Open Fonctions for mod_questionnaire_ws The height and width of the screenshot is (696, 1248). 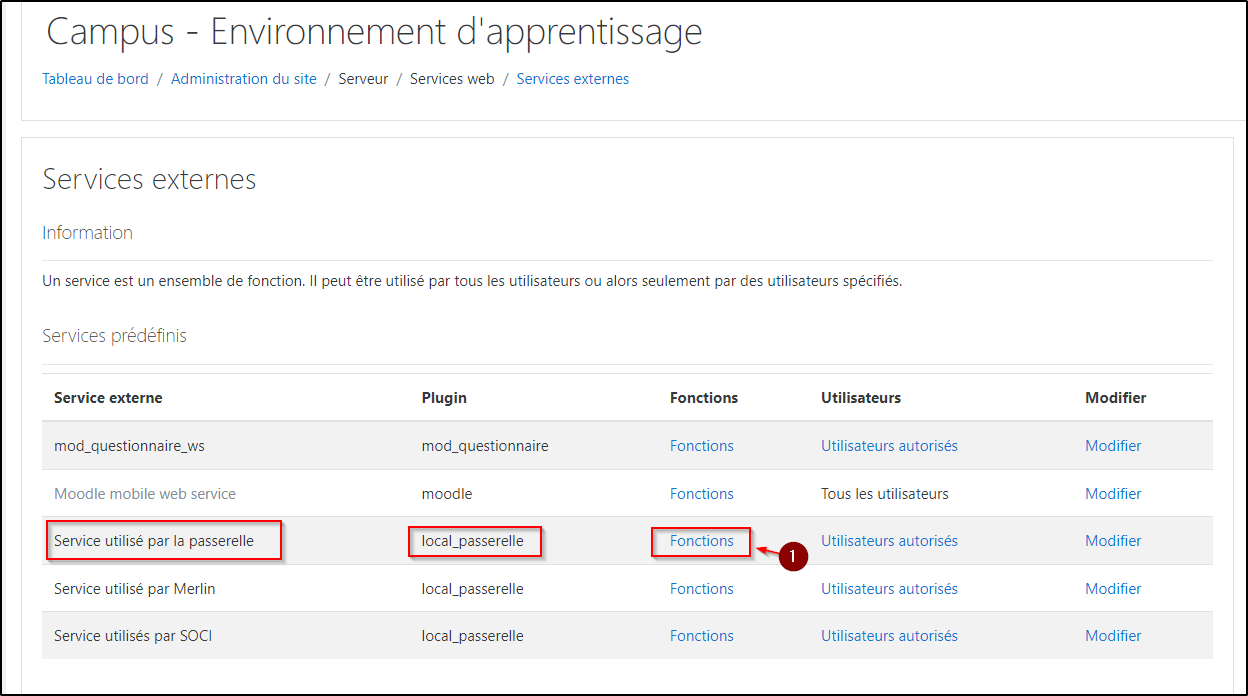(x=701, y=446)
